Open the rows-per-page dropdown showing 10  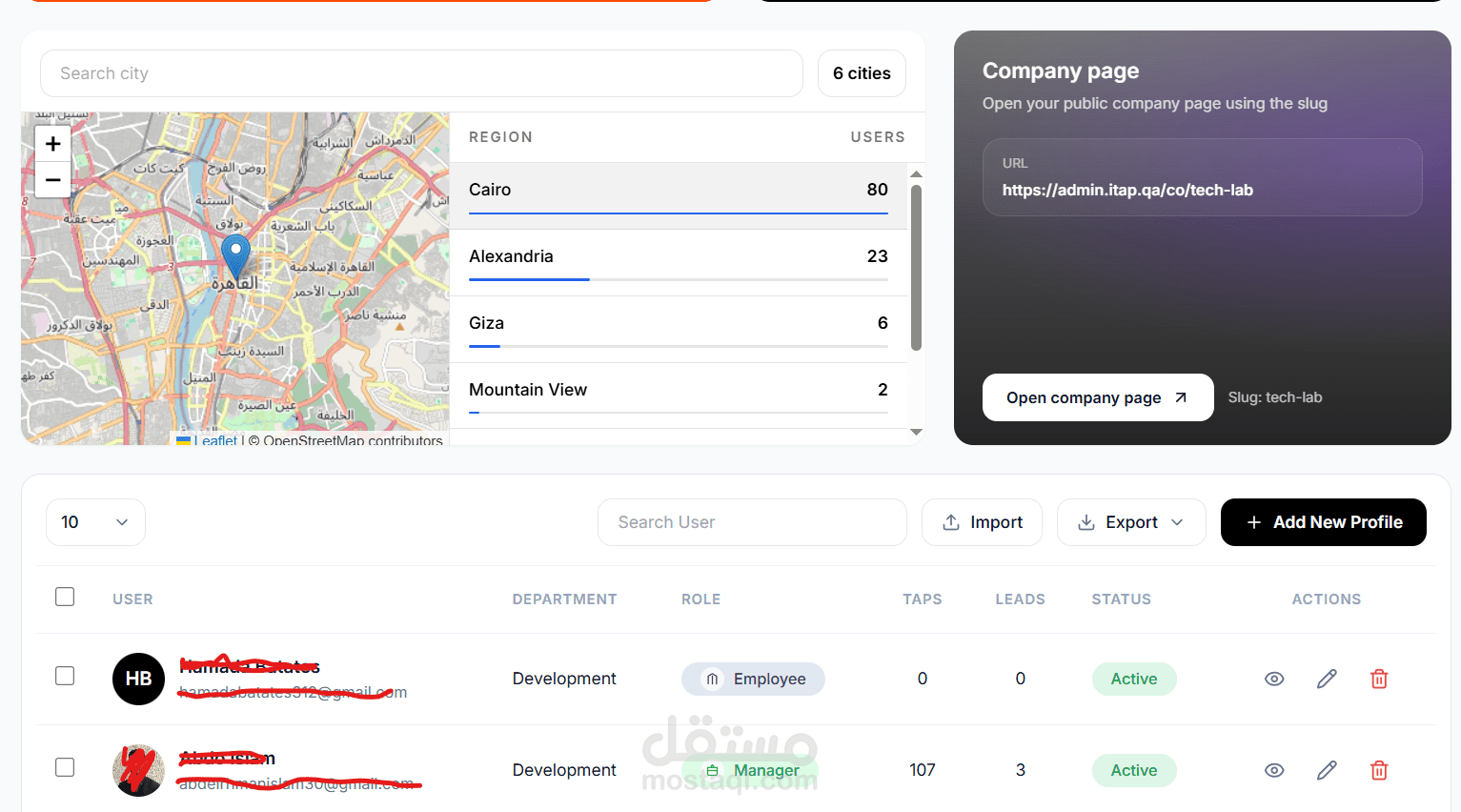click(x=95, y=522)
